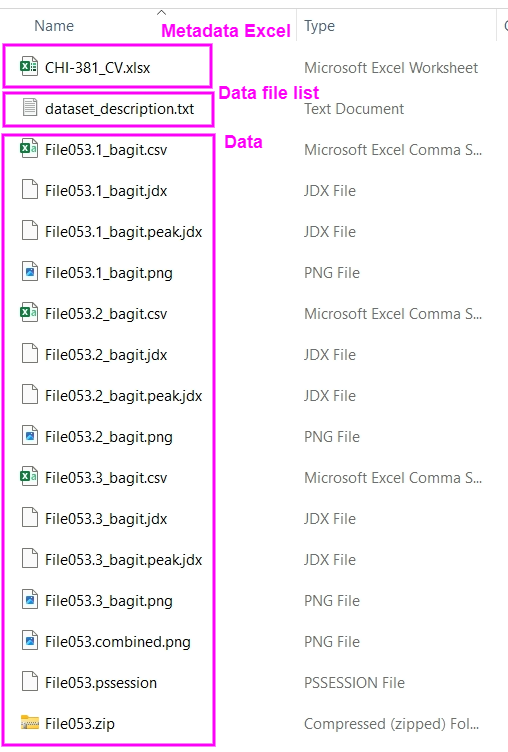Select file name File053.3_bagit.jdx
Image resolution: width=508 pixels, height=752 pixels.
click(x=106, y=519)
